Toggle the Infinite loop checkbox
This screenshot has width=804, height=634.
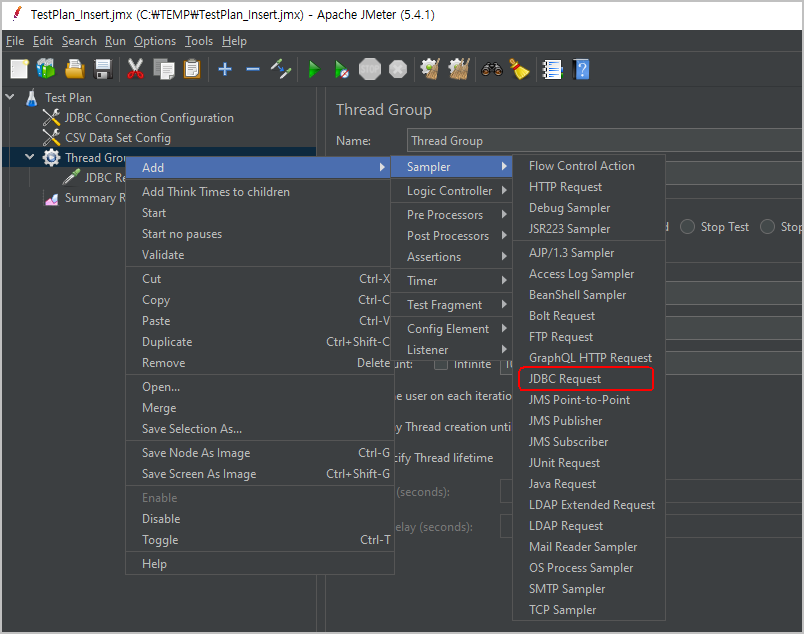440,364
